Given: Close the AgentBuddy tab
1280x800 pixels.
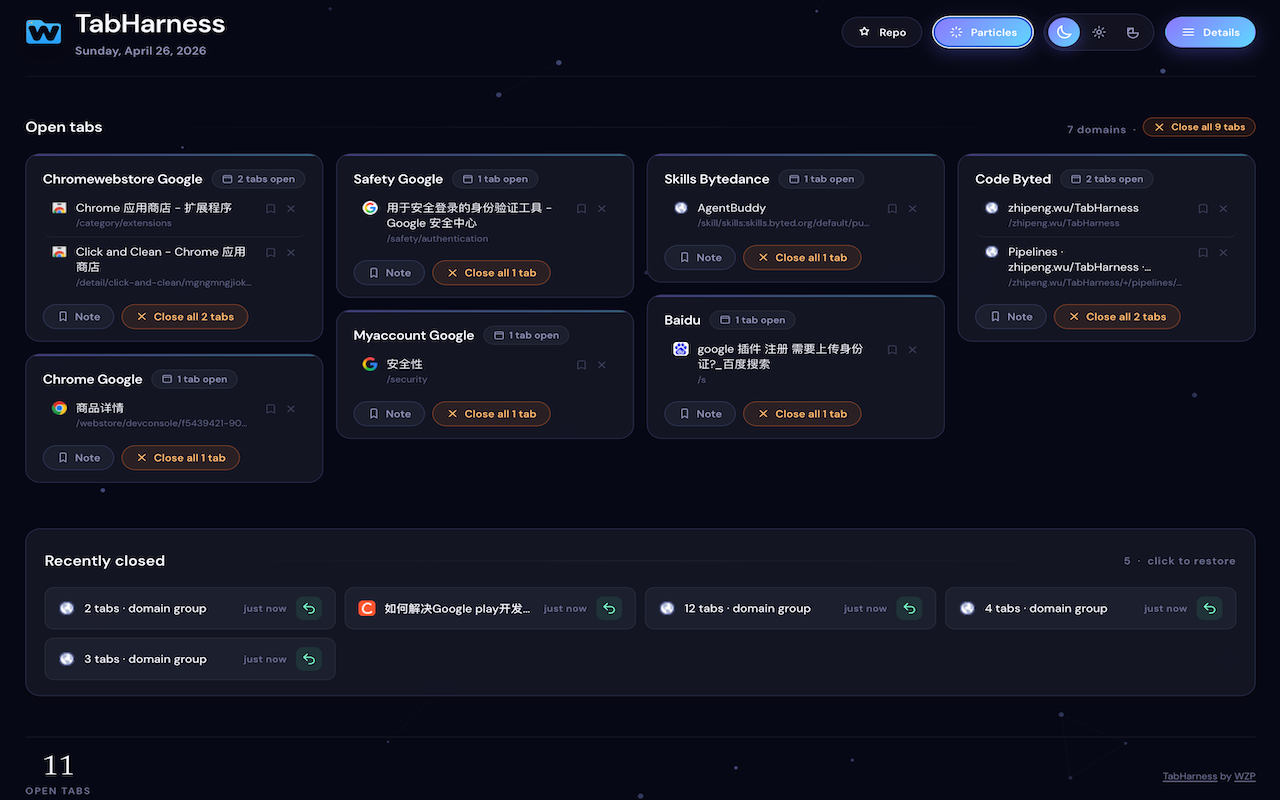Looking at the screenshot, I should [x=913, y=209].
